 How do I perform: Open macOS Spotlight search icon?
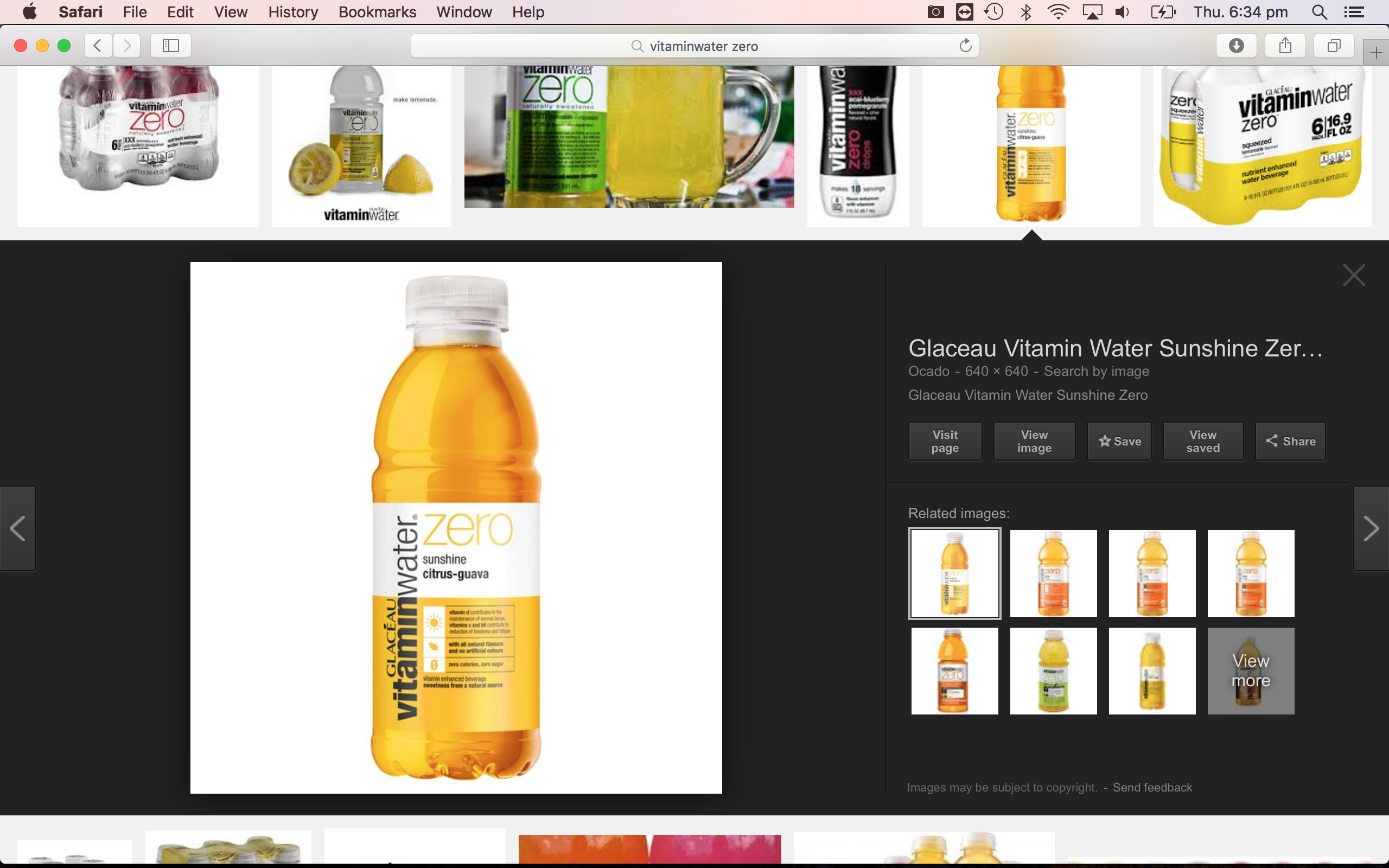click(x=1319, y=12)
